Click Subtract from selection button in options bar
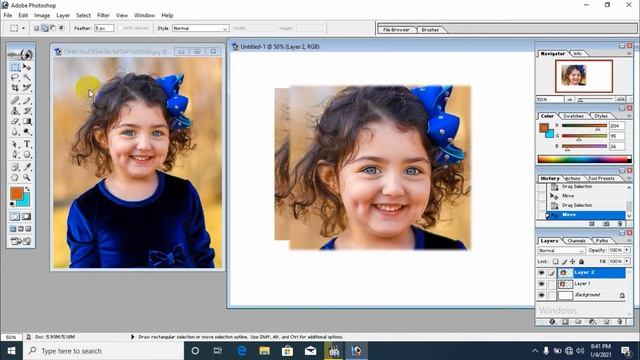Viewport: 640px width, 360px height. point(53,28)
